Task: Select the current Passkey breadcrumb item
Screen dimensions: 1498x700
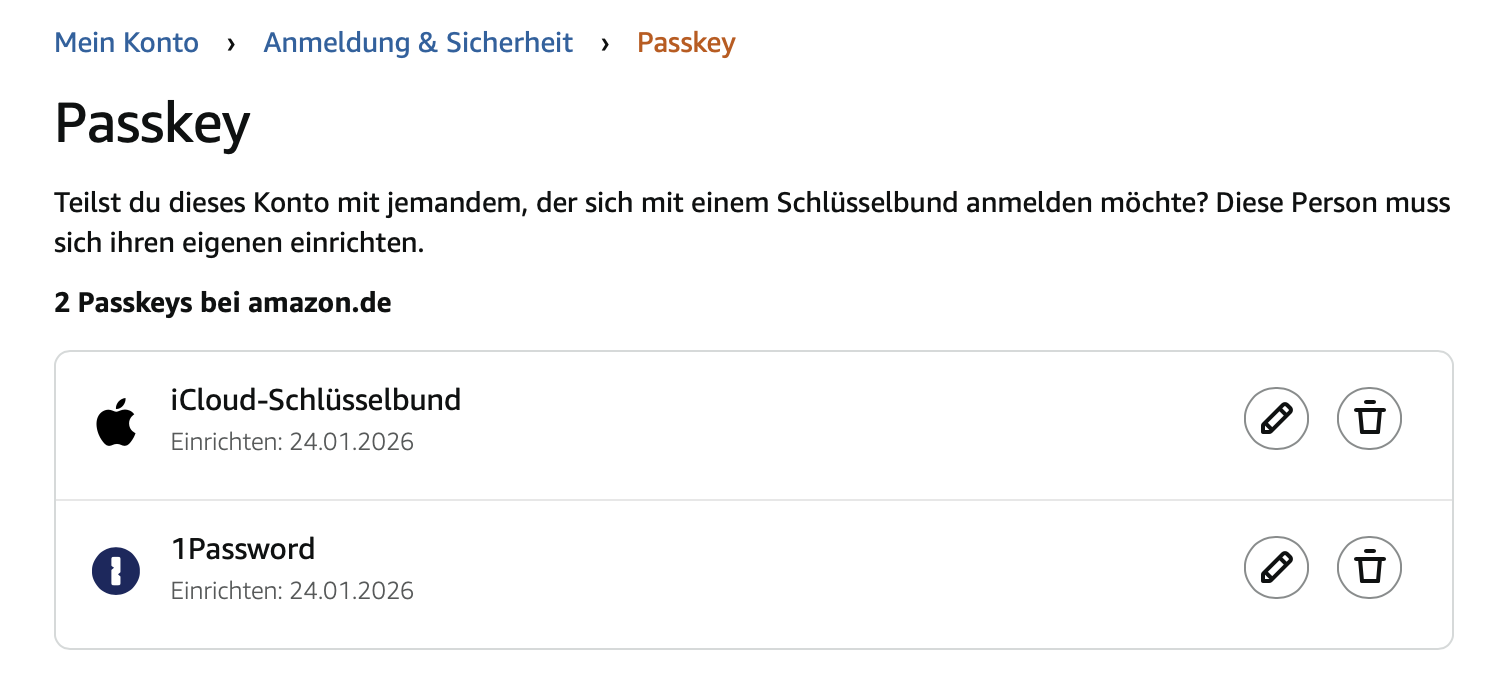Action: [686, 43]
